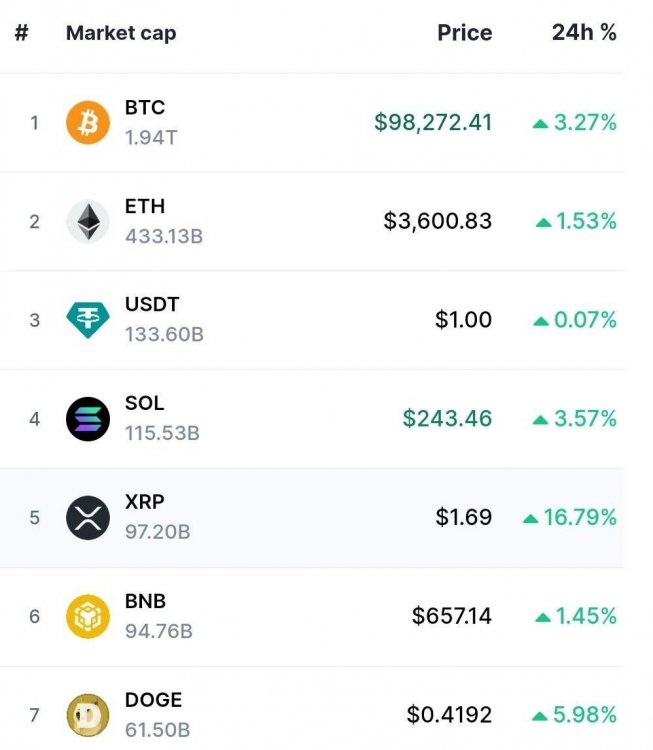The width and height of the screenshot is (653, 750).
Task: Click the Ethereum diamond icon
Action: point(88,222)
